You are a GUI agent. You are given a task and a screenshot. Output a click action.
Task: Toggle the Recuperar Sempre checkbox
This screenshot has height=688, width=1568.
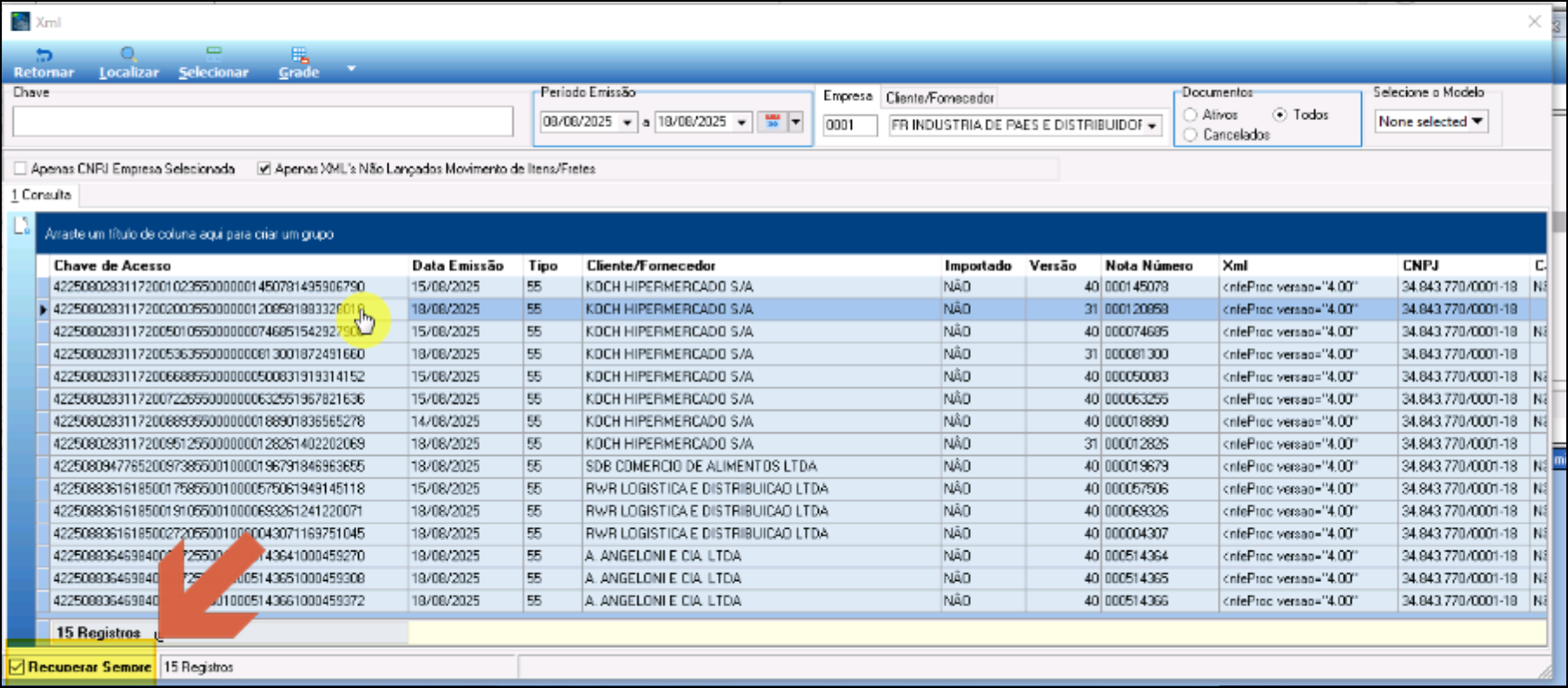tap(17, 667)
